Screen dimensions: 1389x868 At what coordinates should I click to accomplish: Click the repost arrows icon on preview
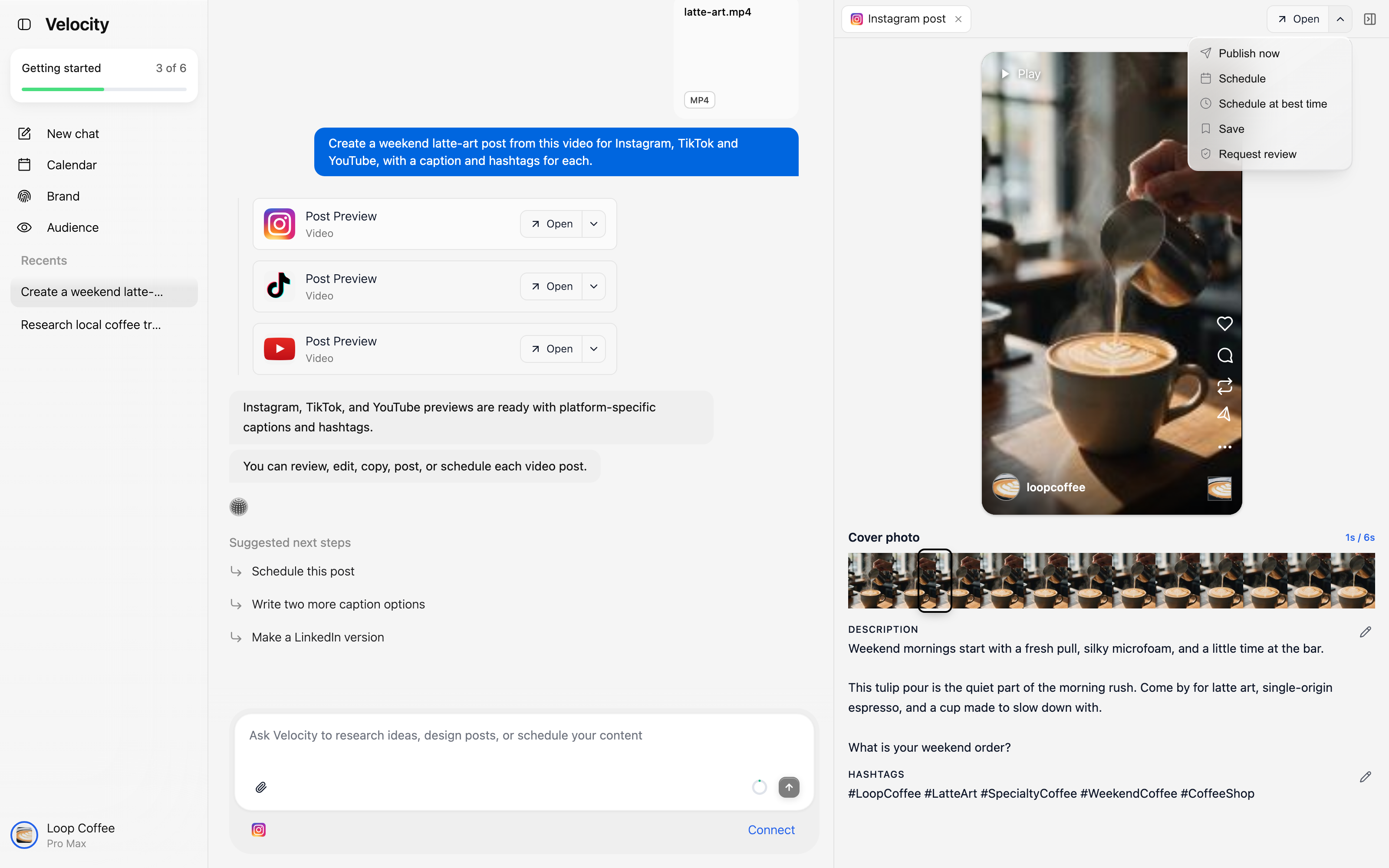point(1224,386)
